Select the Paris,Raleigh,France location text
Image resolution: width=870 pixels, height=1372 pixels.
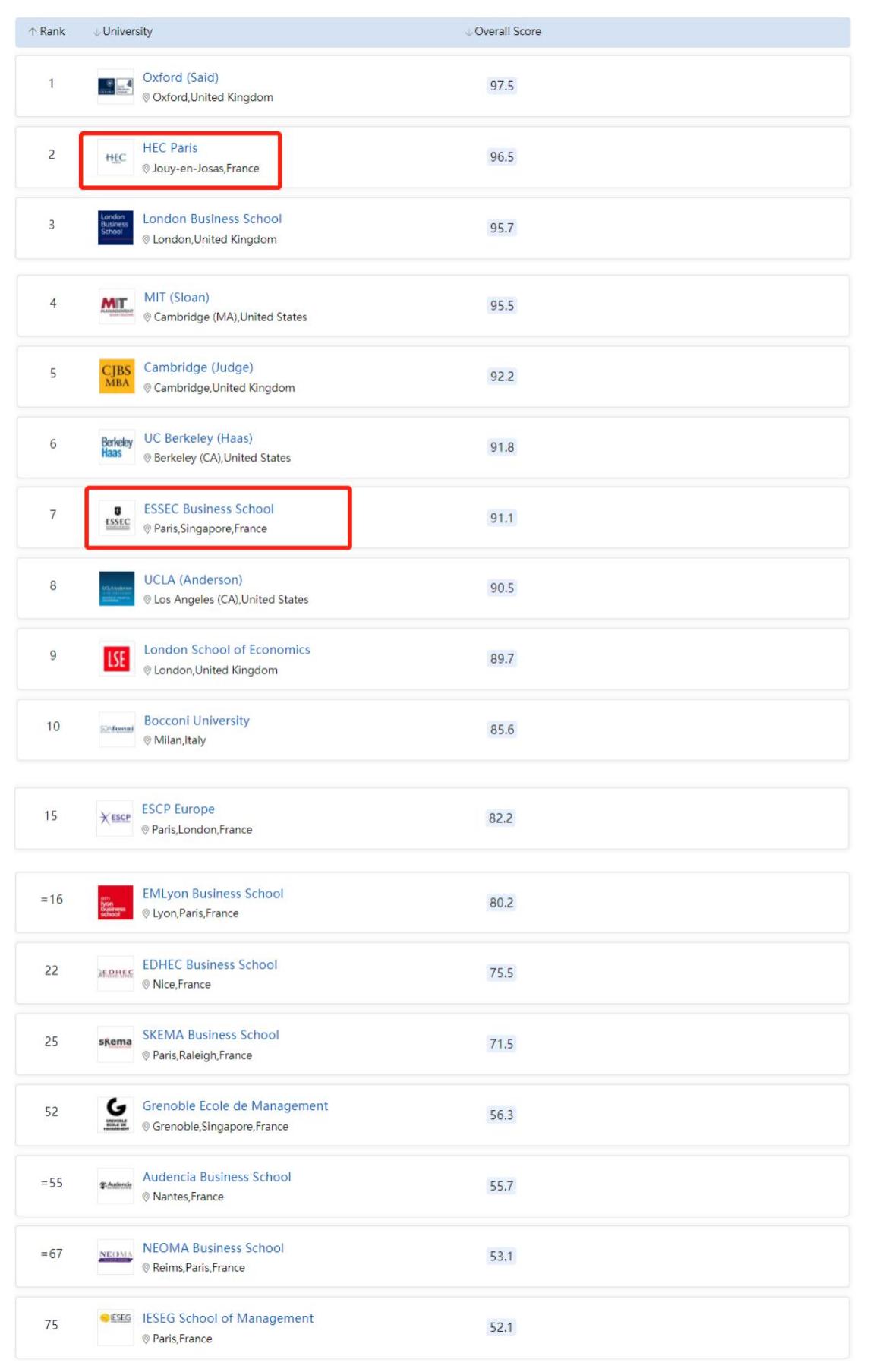(x=203, y=1055)
